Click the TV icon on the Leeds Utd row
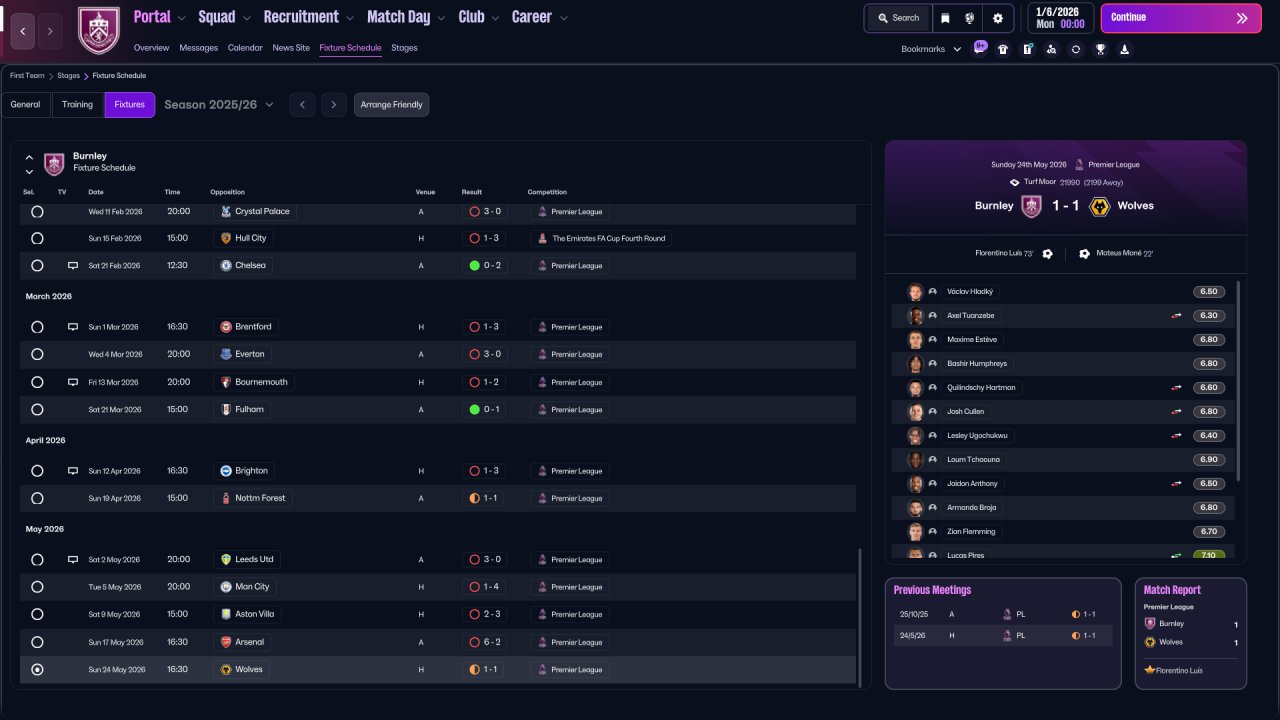Screen dimensions: 1280x720 73,560
